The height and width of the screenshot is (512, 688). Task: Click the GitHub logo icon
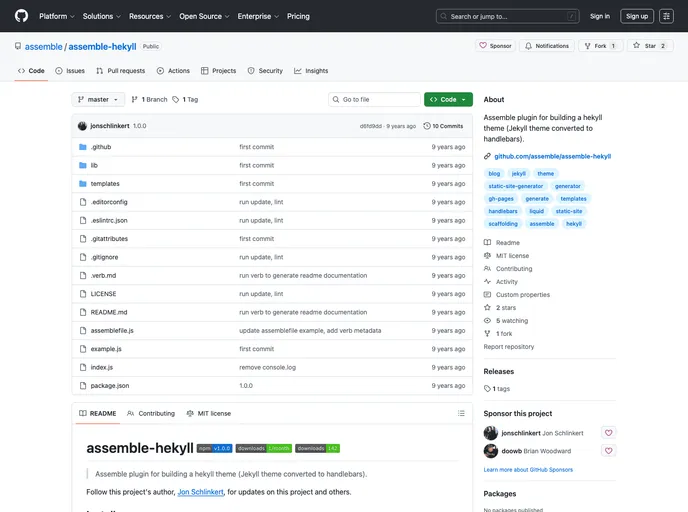tap(21, 16)
